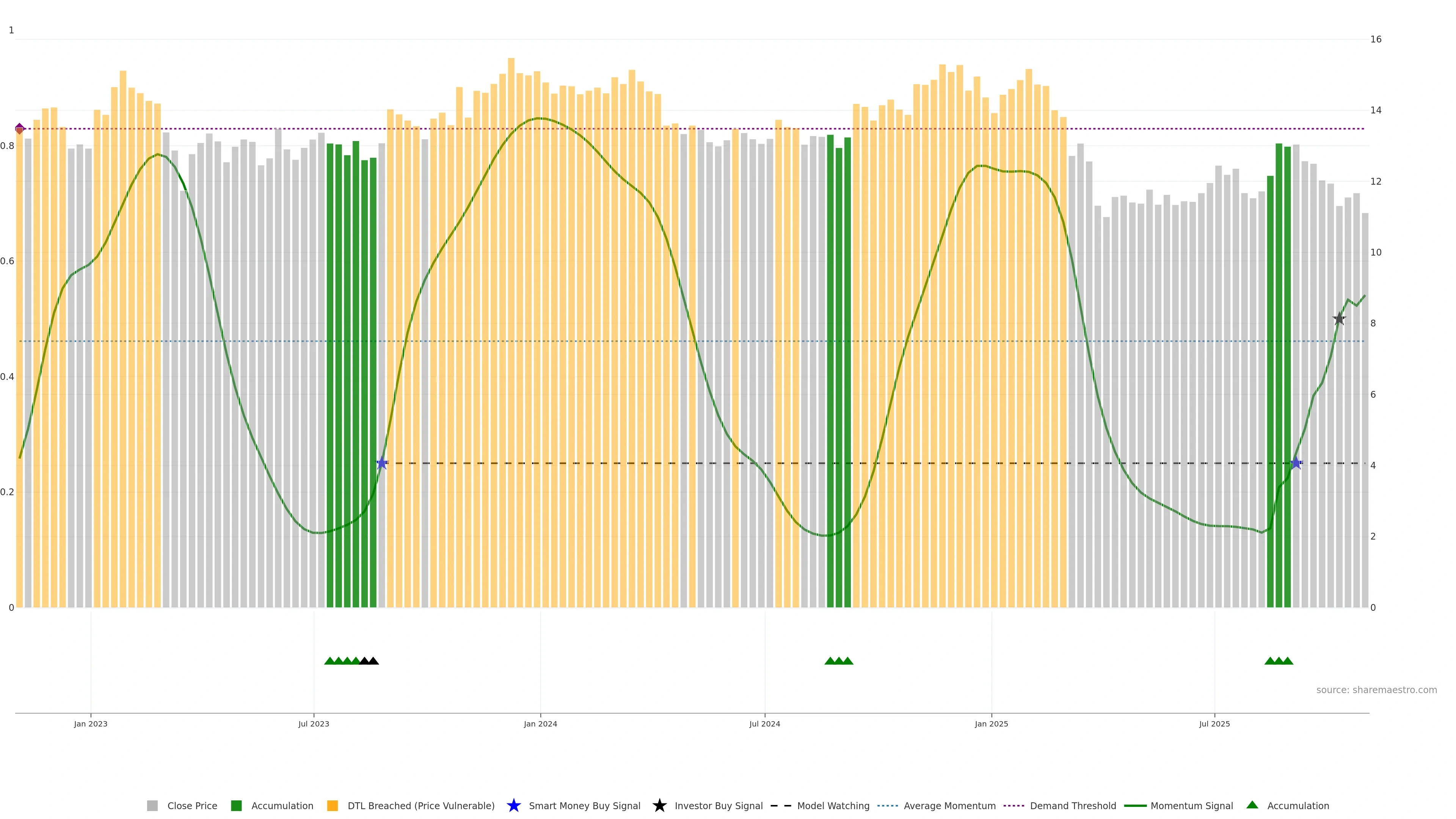The image size is (1456, 819).
Task: Click the source: sharemaestro.com text
Action: (1376, 690)
